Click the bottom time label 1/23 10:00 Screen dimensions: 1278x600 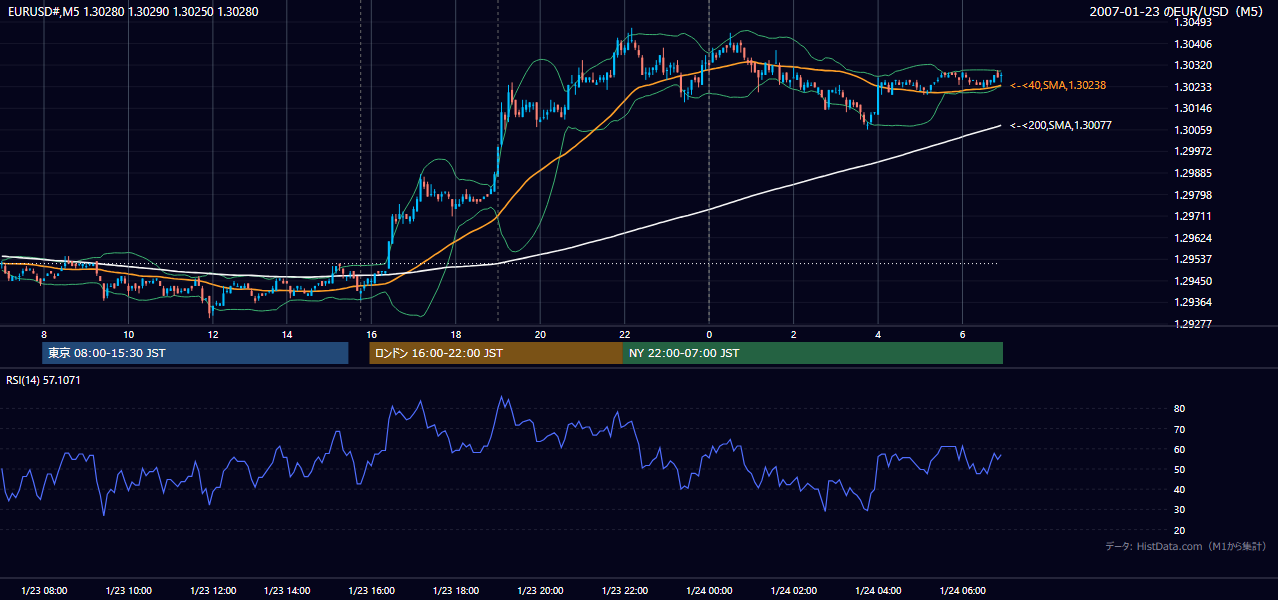coord(129,591)
